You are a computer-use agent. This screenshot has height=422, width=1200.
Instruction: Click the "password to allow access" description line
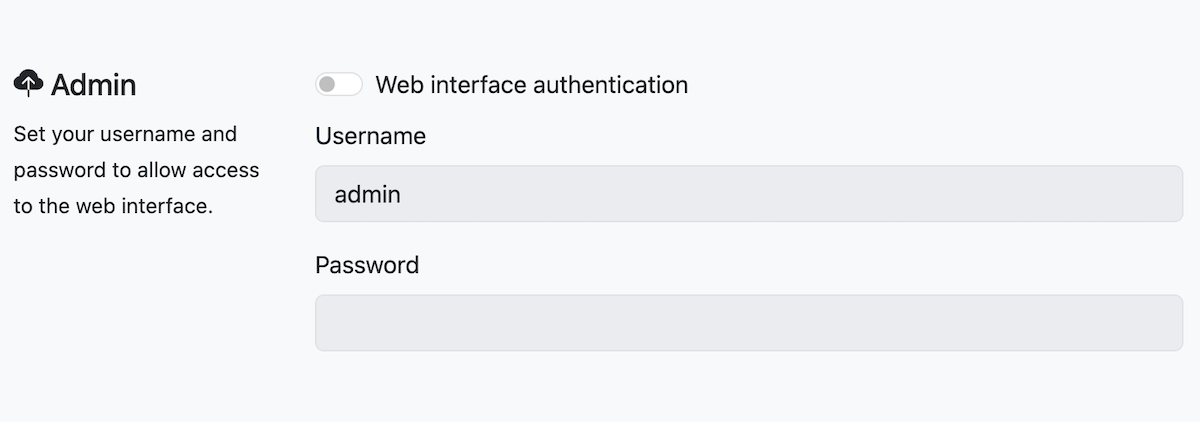136,171
